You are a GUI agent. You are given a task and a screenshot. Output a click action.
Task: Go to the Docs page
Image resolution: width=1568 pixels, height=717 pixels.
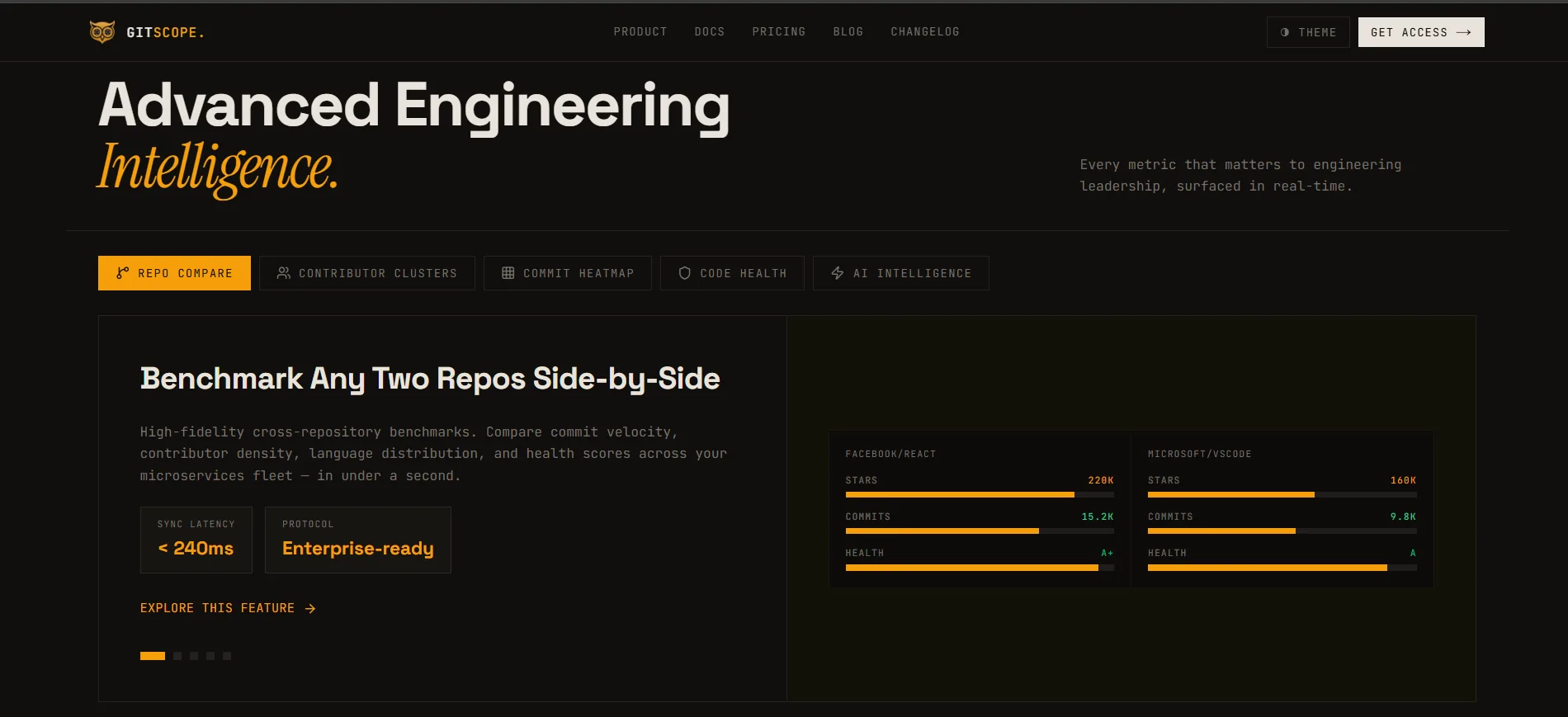710,31
